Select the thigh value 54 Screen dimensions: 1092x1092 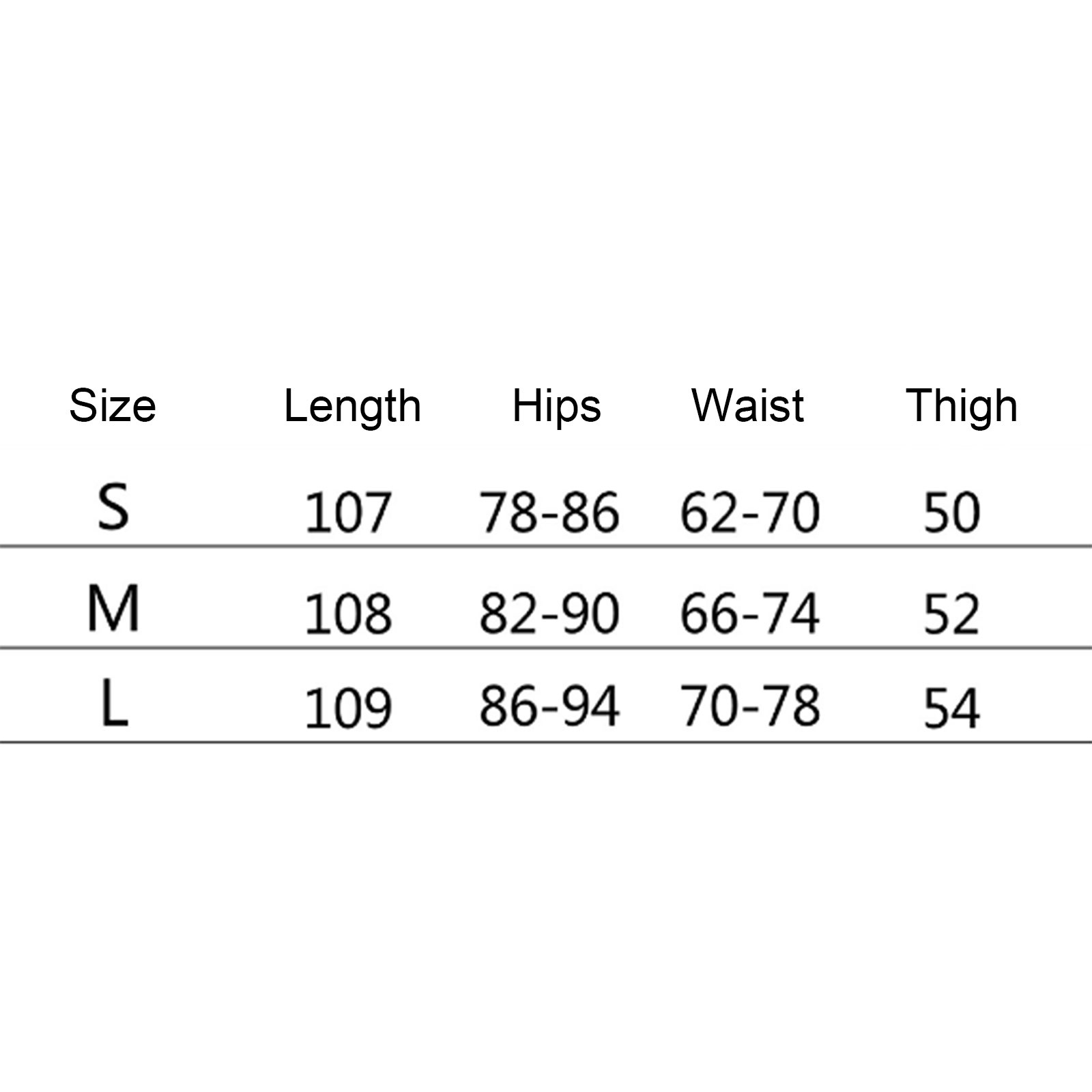pos(951,707)
